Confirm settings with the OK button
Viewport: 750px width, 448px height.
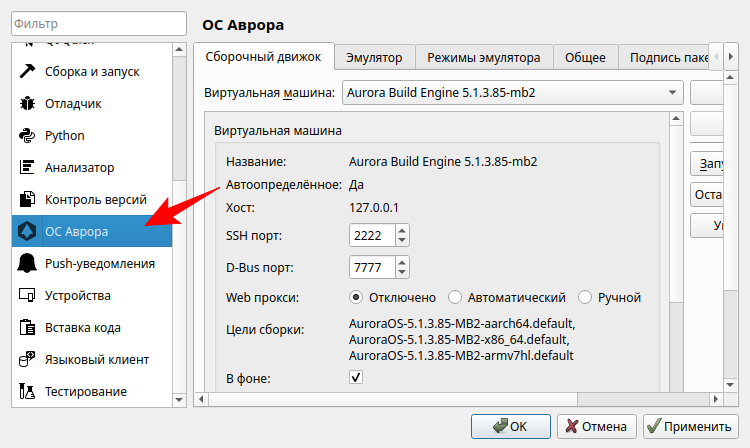click(511, 426)
